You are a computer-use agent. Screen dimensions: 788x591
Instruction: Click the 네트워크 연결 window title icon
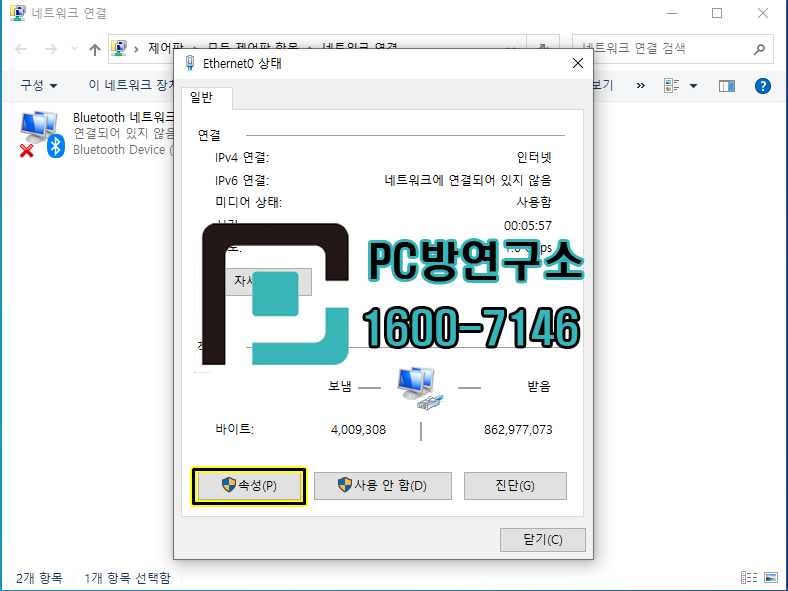click(x=18, y=13)
